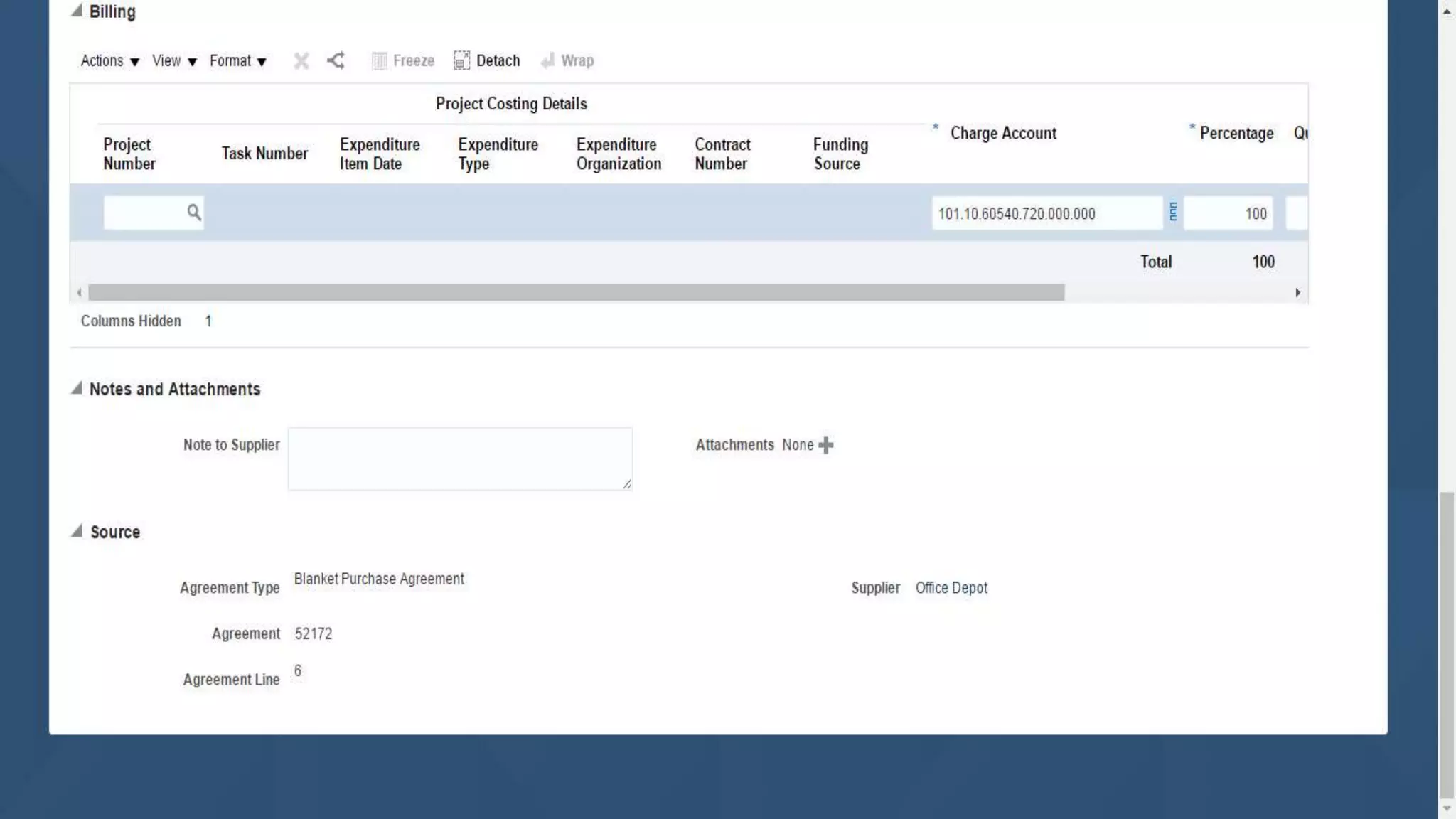Click the Project Costing Details header
The height and width of the screenshot is (819, 1456).
[x=511, y=104]
